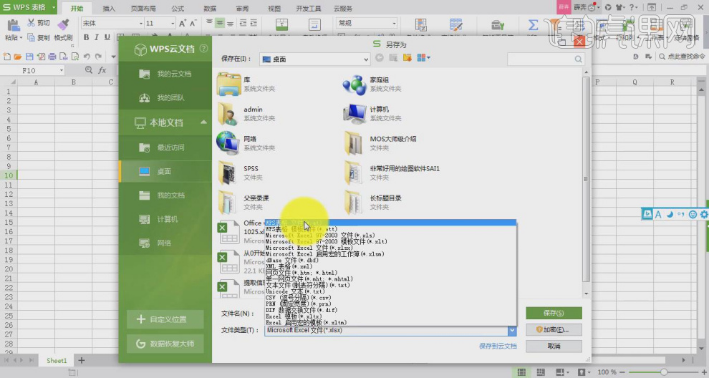Open 我的文档 in sidebar
The image size is (709, 378).
tap(165, 195)
